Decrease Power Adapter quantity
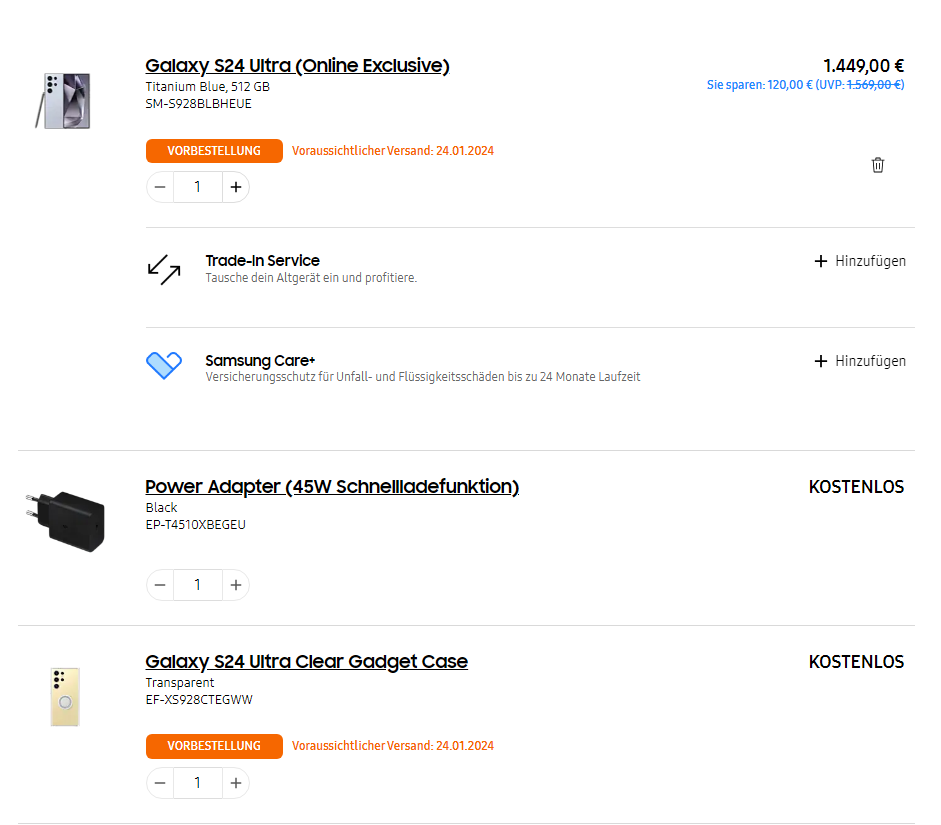The image size is (941, 825). coord(160,585)
